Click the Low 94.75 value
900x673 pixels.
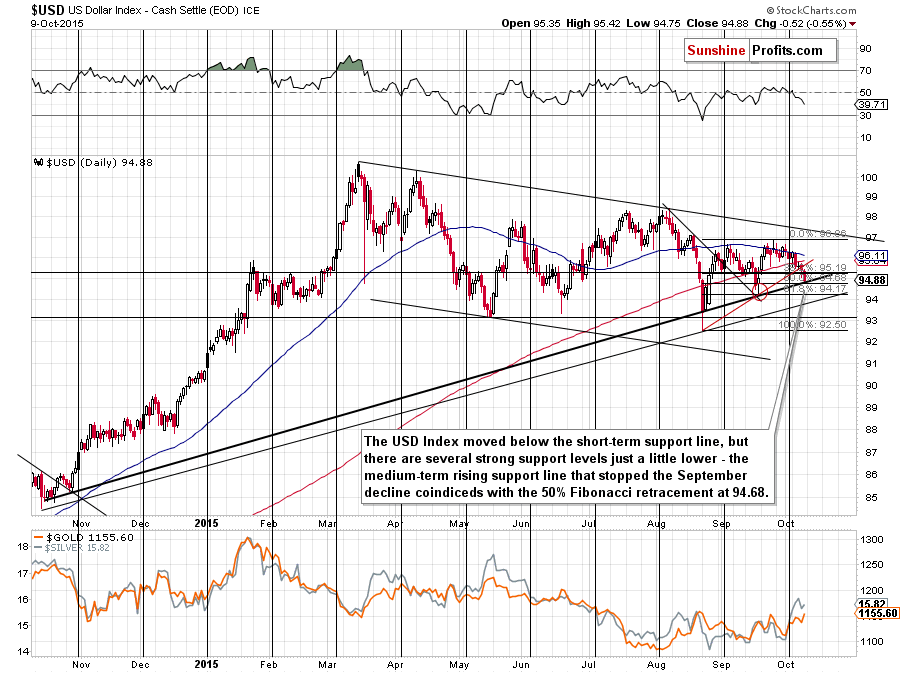(653, 23)
